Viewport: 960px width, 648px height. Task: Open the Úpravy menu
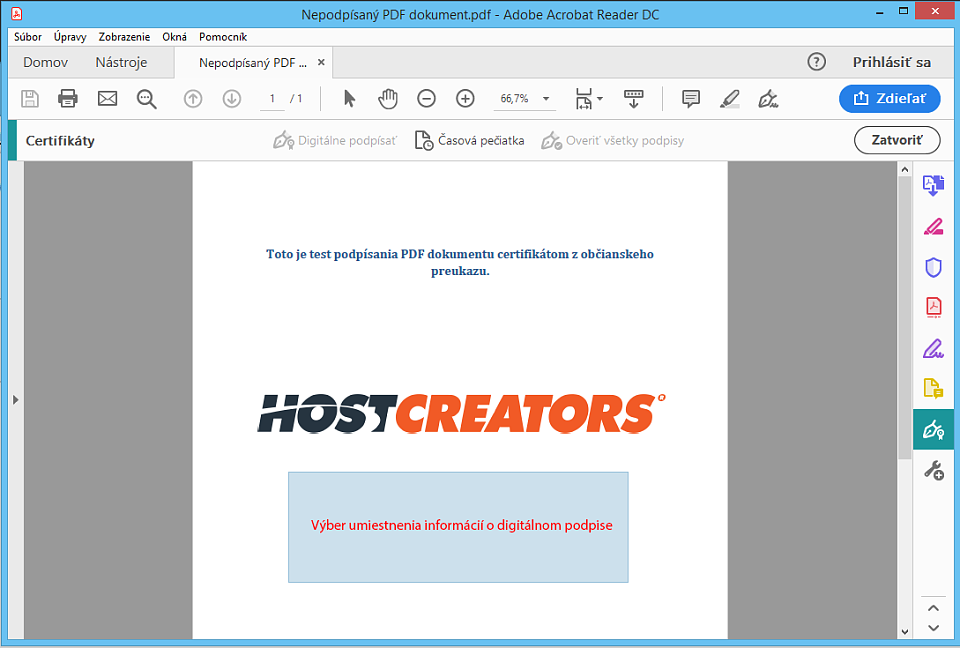(x=70, y=37)
